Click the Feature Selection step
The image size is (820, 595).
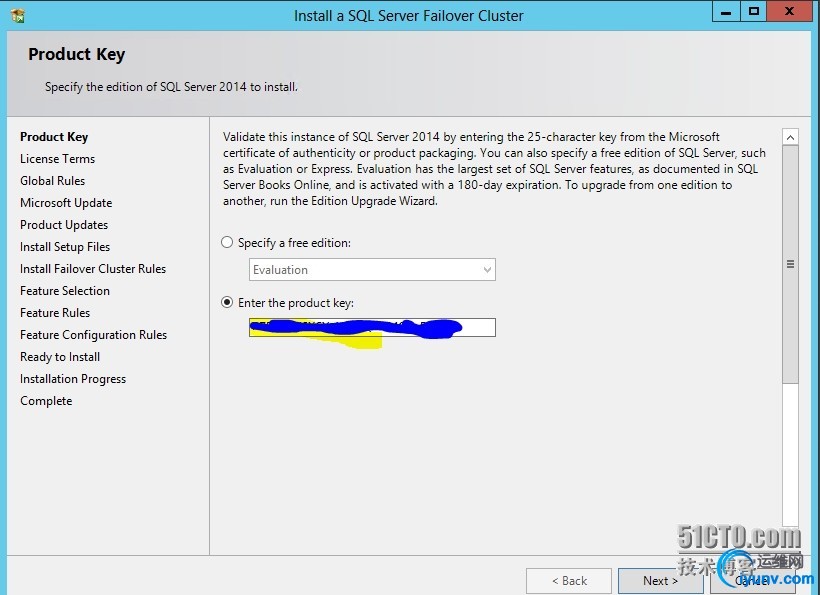coord(65,291)
